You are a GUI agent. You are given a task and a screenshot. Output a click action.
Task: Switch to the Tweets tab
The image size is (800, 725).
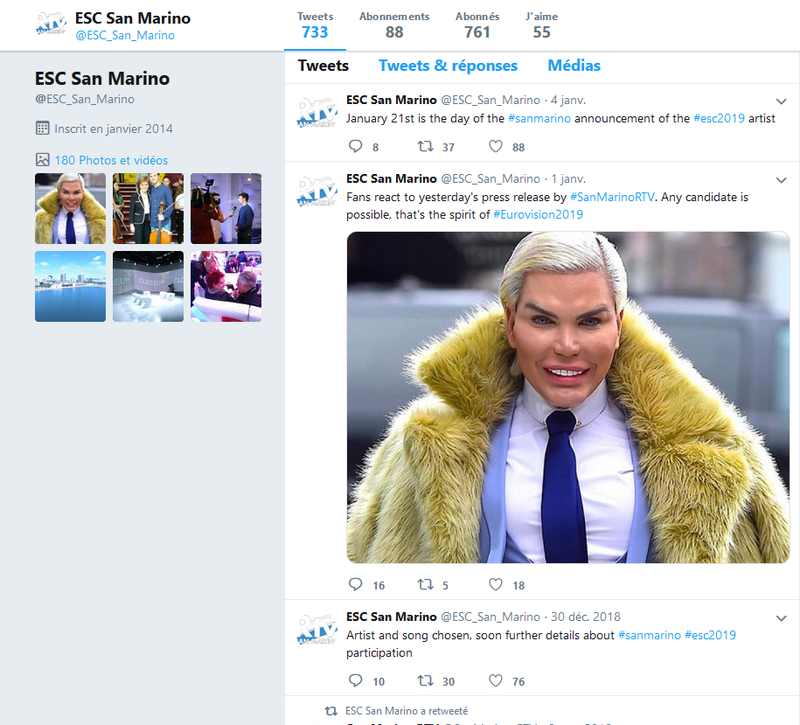point(323,66)
